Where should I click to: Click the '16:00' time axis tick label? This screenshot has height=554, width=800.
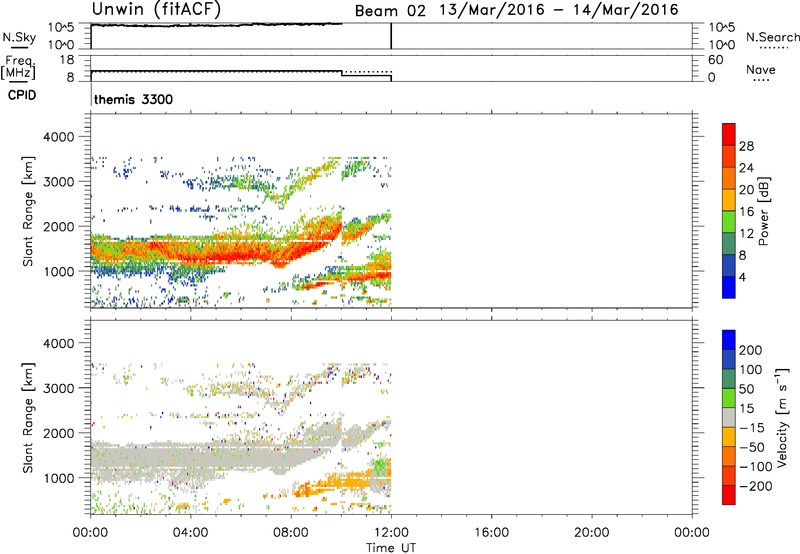point(491,533)
